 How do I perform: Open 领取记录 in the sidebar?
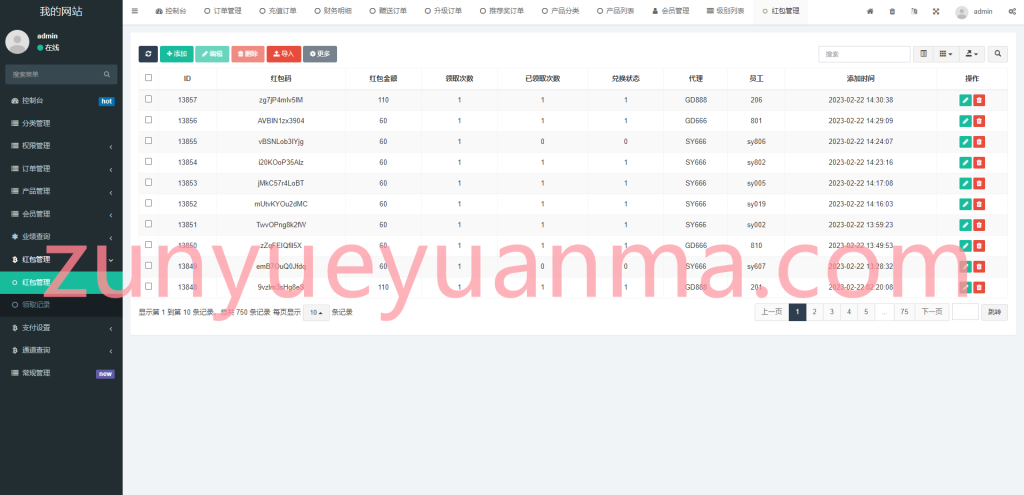coord(61,305)
